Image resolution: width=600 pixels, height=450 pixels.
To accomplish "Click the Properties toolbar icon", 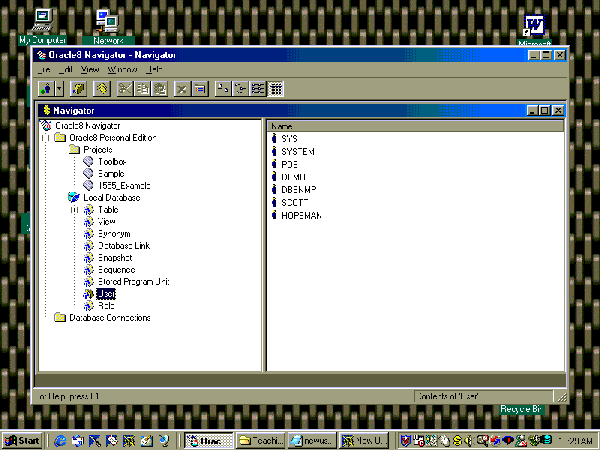I will [200, 89].
